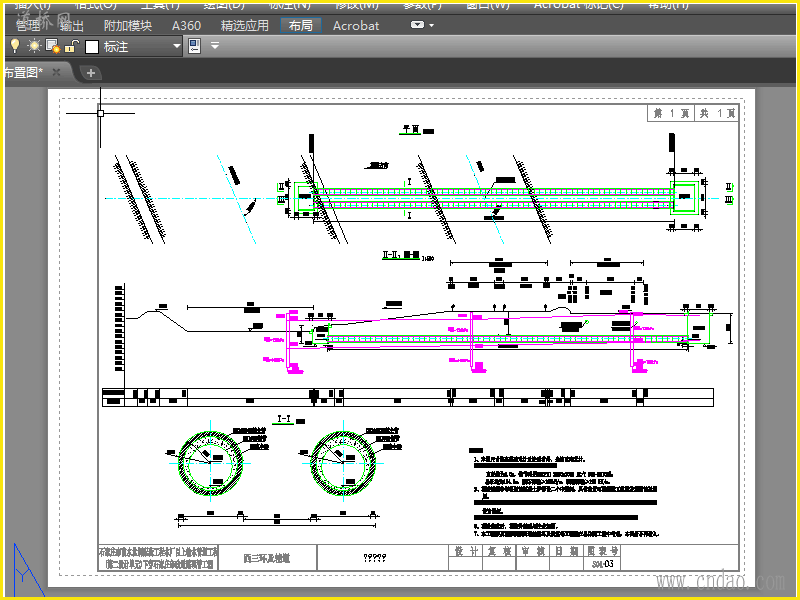Toggle the layer lock padlock icon
Image resolution: width=800 pixels, height=600 pixels.
pyautogui.click(x=71, y=46)
